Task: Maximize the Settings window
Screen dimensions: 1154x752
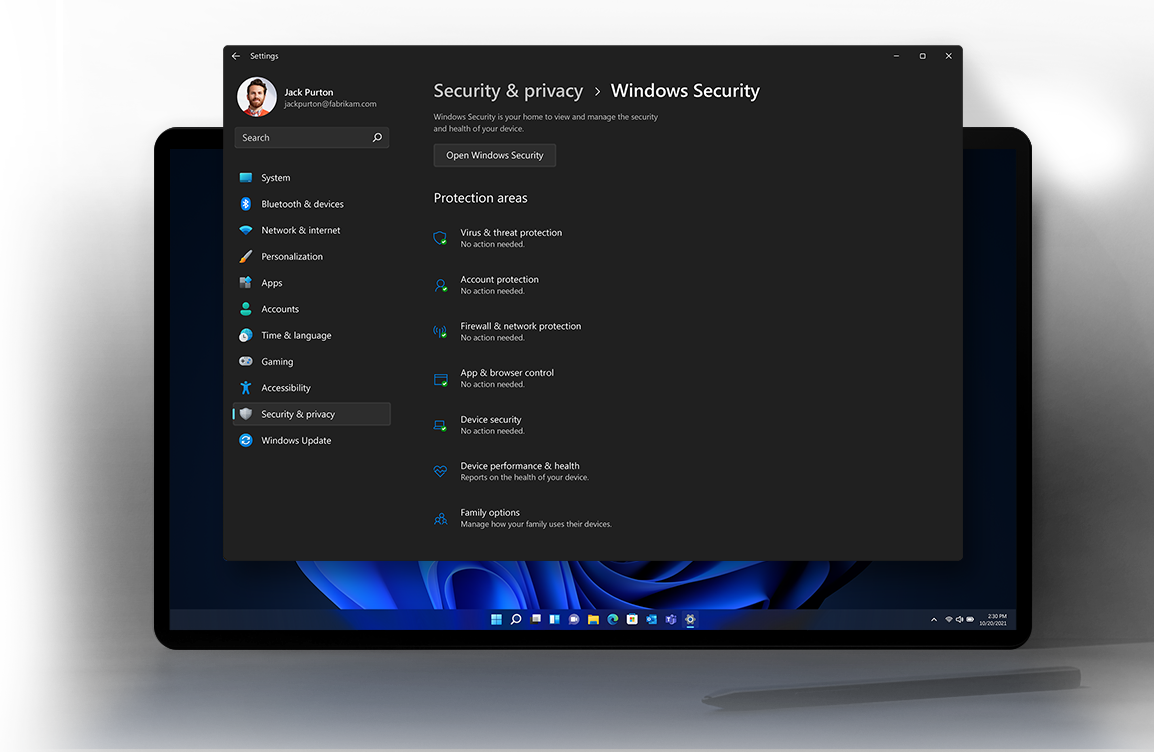Action: pos(922,56)
